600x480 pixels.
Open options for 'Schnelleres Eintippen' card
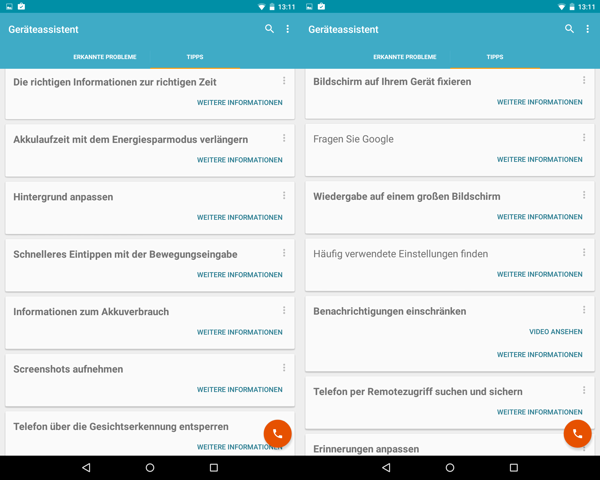point(284,253)
